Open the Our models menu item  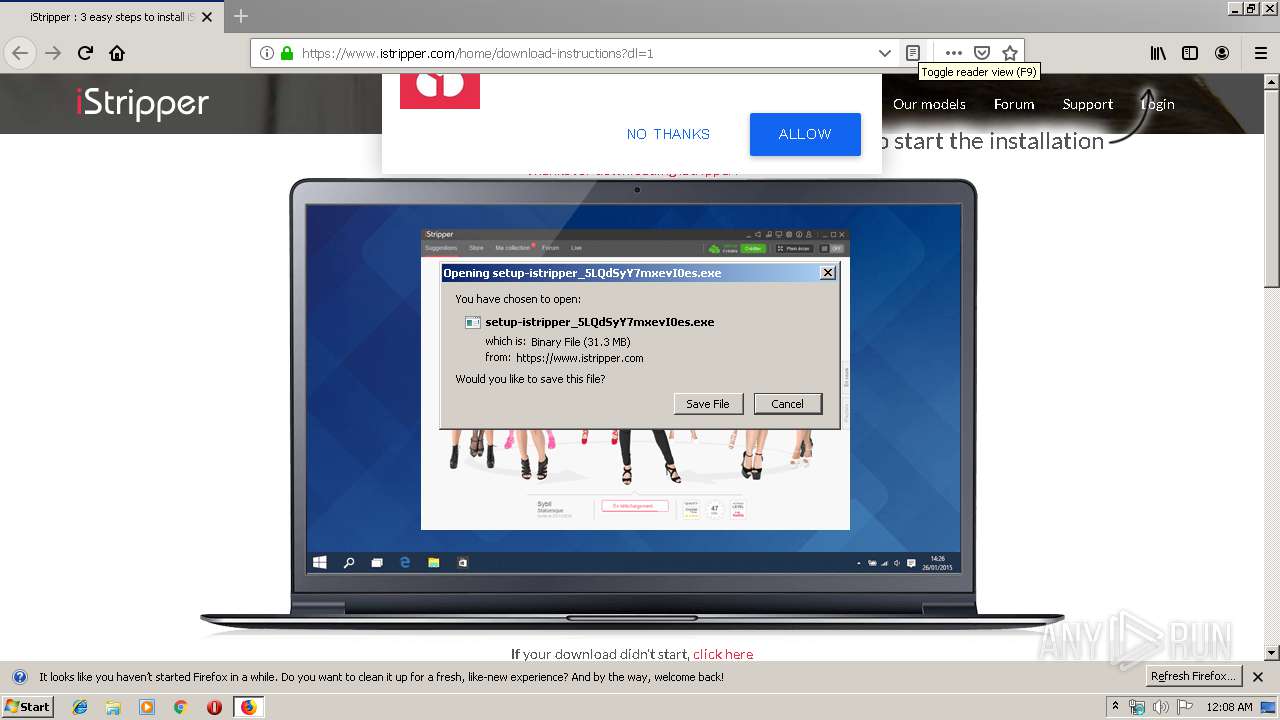coord(929,104)
